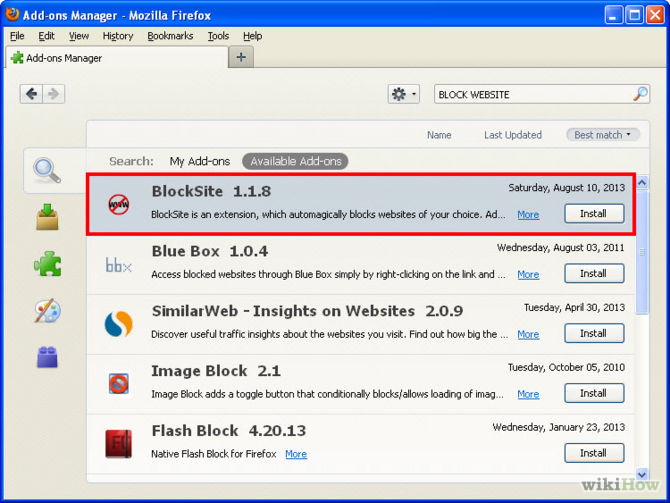Open the Help menu

(x=253, y=36)
